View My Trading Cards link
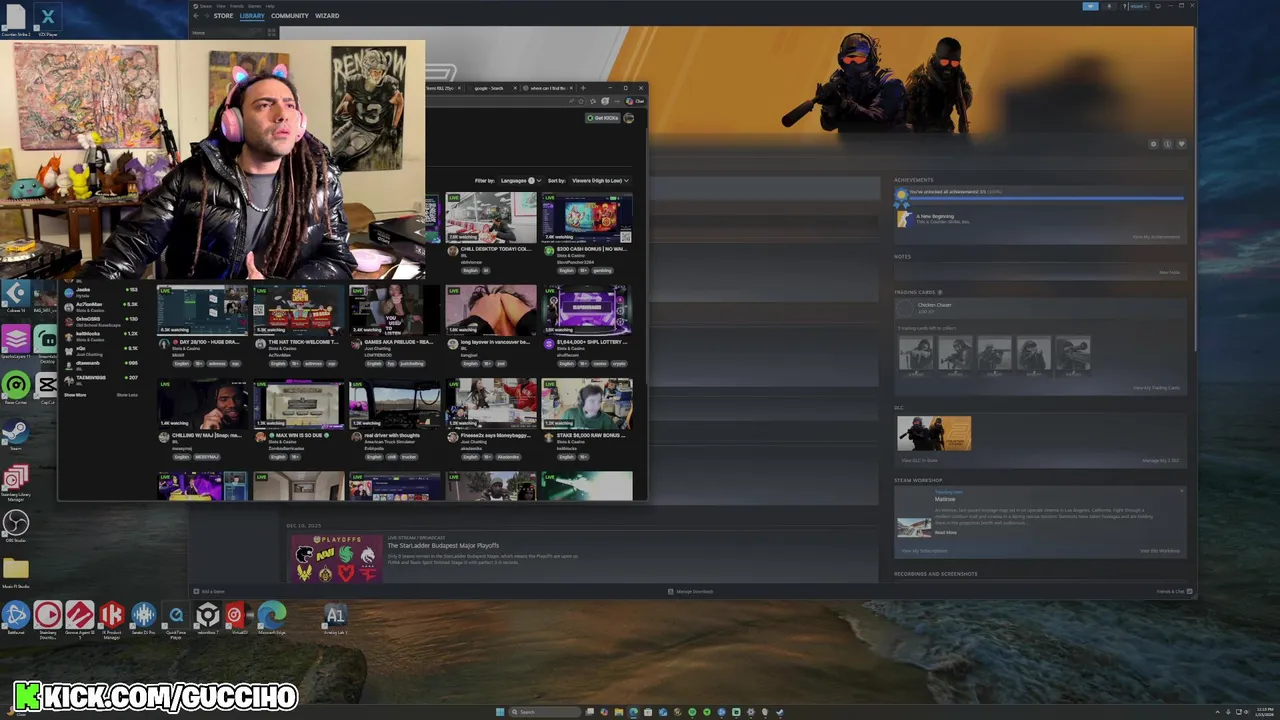1280x720 pixels. (x=1156, y=387)
